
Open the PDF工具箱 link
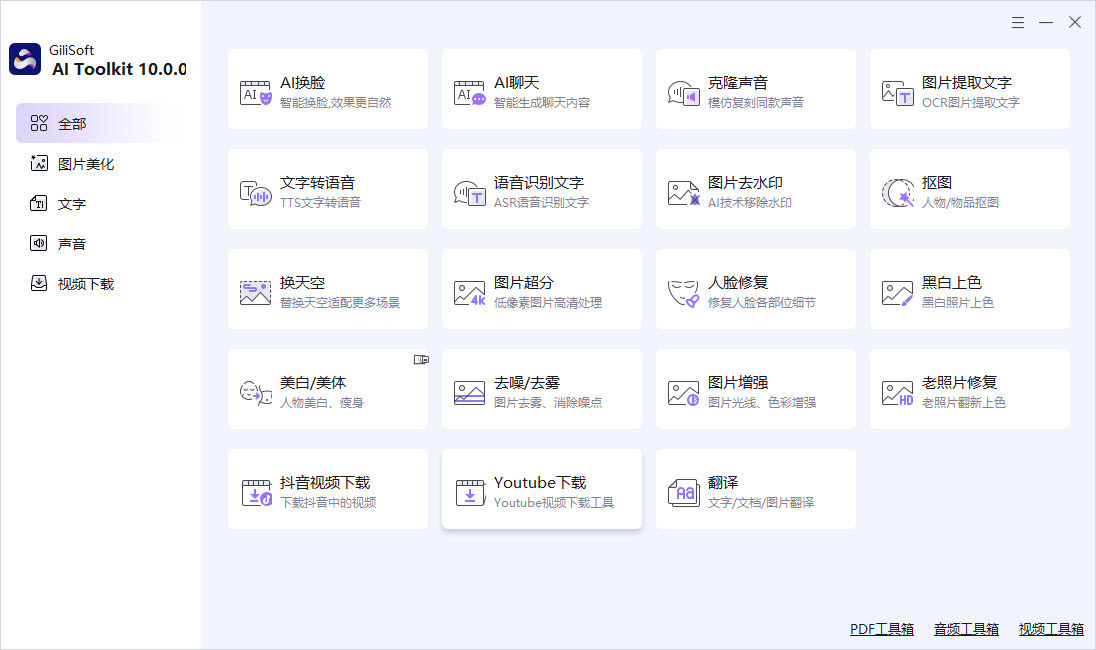[x=881, y=629]
